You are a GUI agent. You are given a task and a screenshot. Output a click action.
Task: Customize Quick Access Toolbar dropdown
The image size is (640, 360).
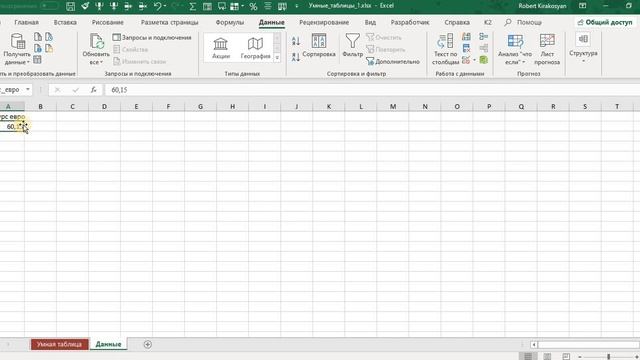click(x=297, y=6)
